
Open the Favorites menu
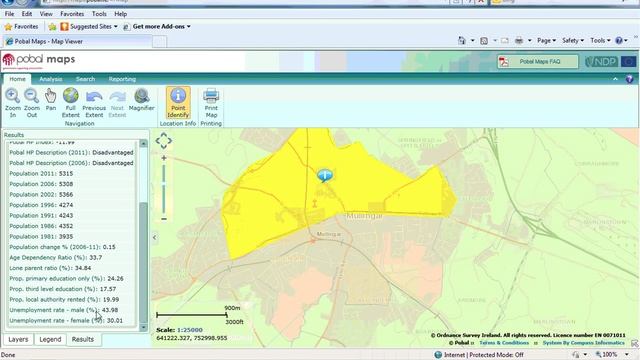pyautogui.click(x=72, y=14)
